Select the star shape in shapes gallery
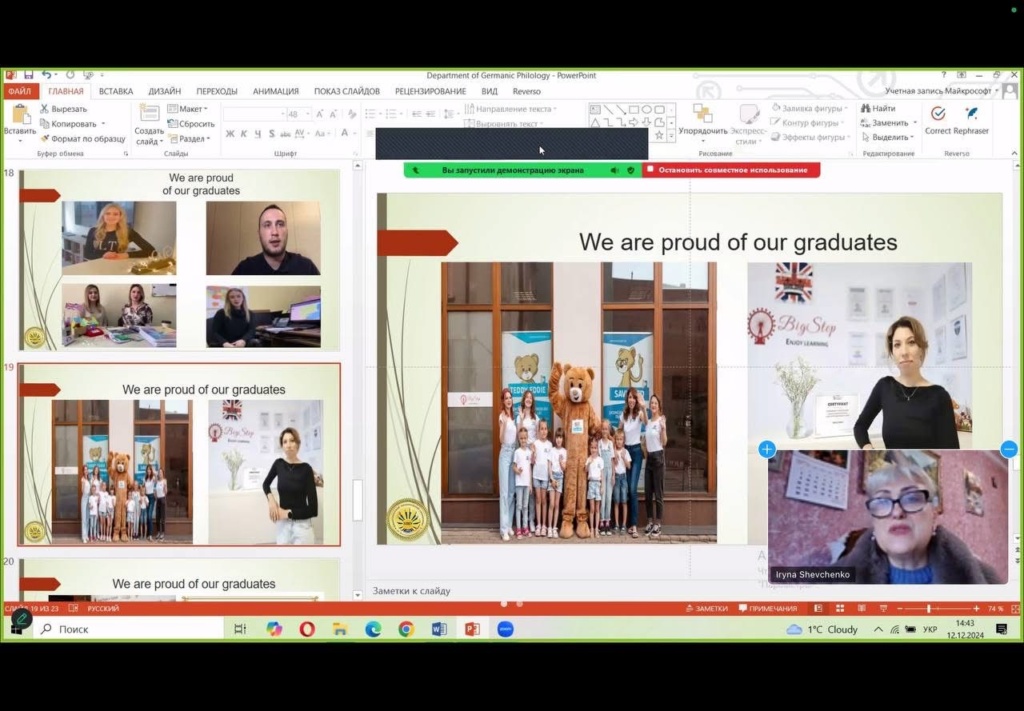 tap(659, 135)
